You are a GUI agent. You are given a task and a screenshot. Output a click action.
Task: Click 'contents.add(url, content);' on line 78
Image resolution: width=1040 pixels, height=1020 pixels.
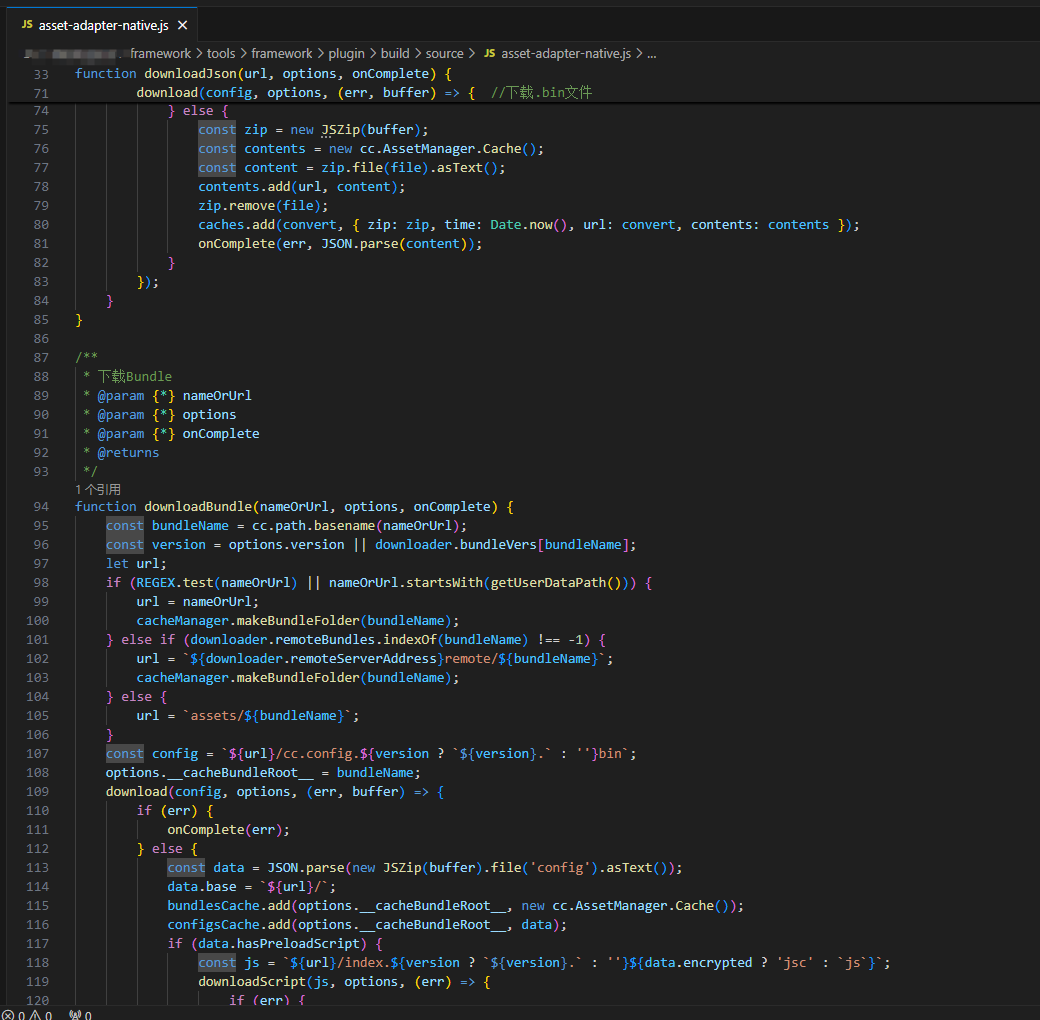302,186
